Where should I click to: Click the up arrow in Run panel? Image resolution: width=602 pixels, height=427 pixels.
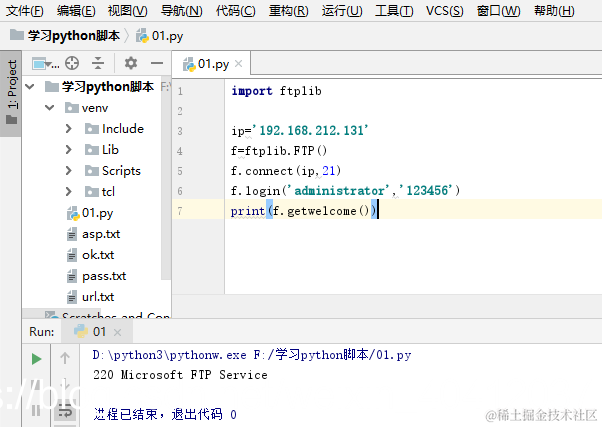tap(65, 358)
